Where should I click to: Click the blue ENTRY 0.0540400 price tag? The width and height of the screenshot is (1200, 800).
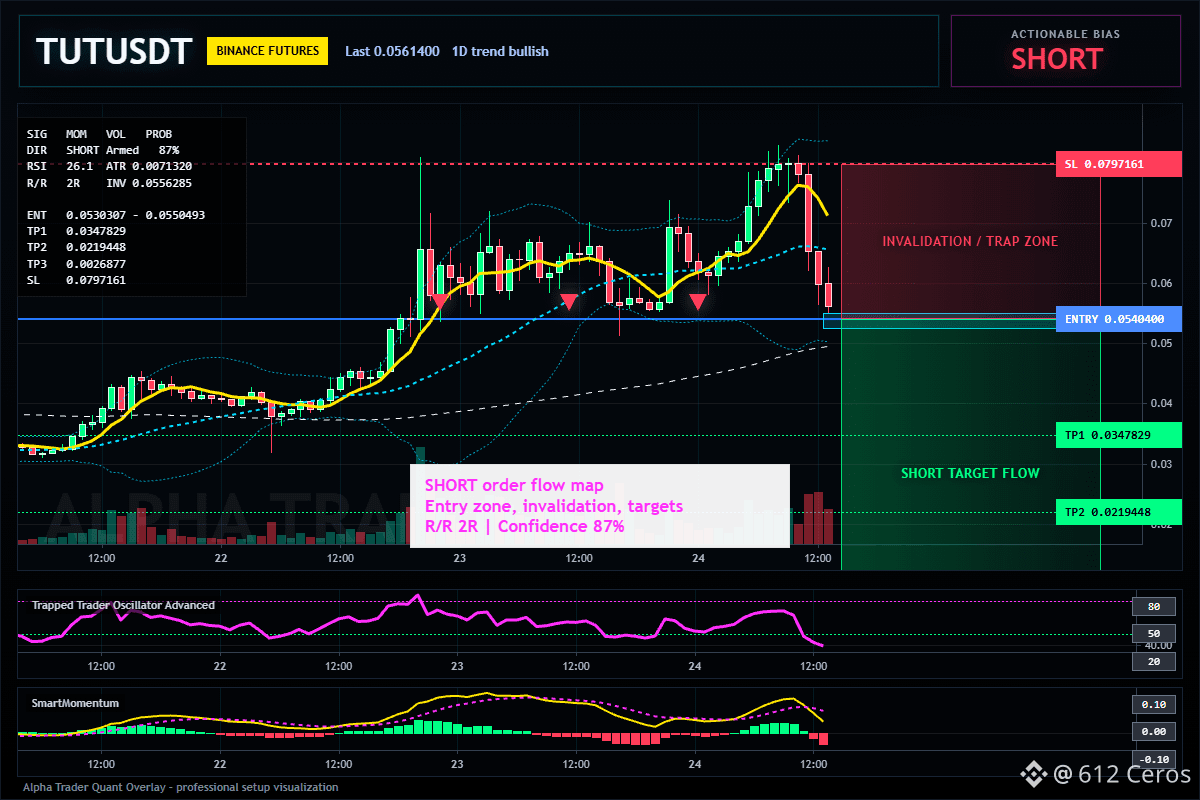click(x=1118, y=319)
